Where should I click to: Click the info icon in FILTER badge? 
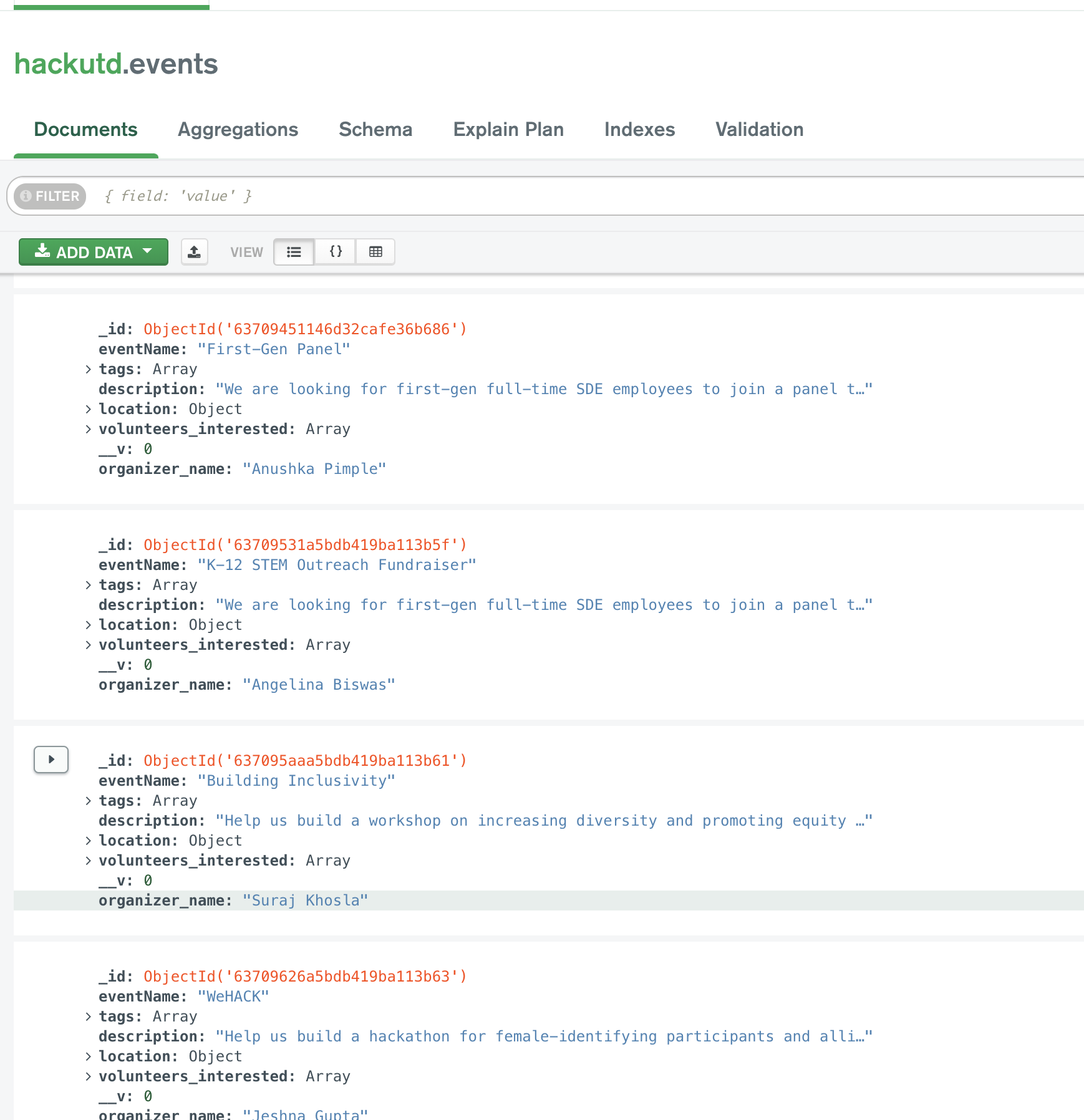(26, 196)
